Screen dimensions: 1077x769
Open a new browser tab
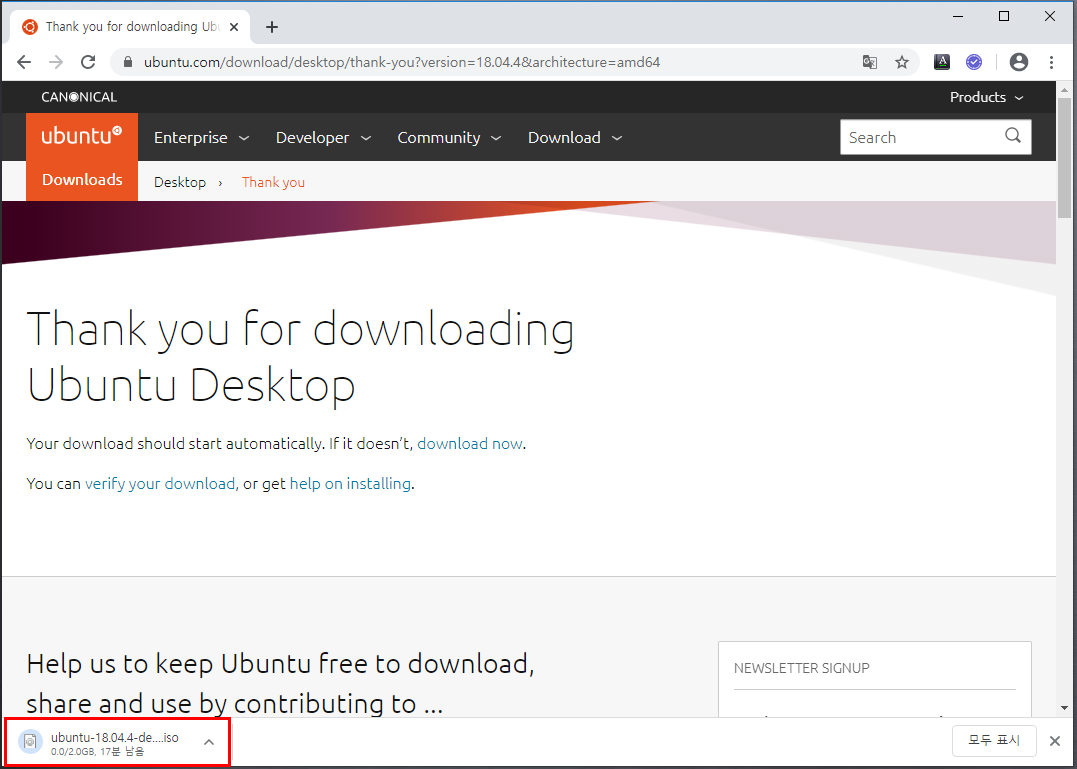point(272,27)
